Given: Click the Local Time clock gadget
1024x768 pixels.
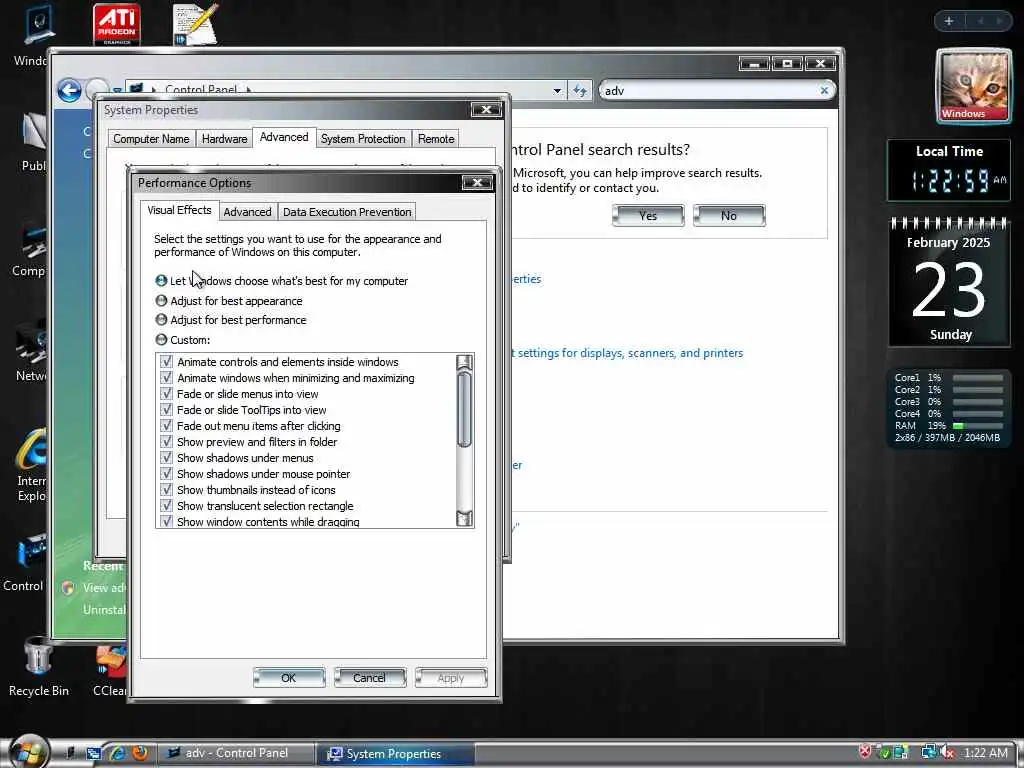Looking at the screenshot, I should coord(948,170).
